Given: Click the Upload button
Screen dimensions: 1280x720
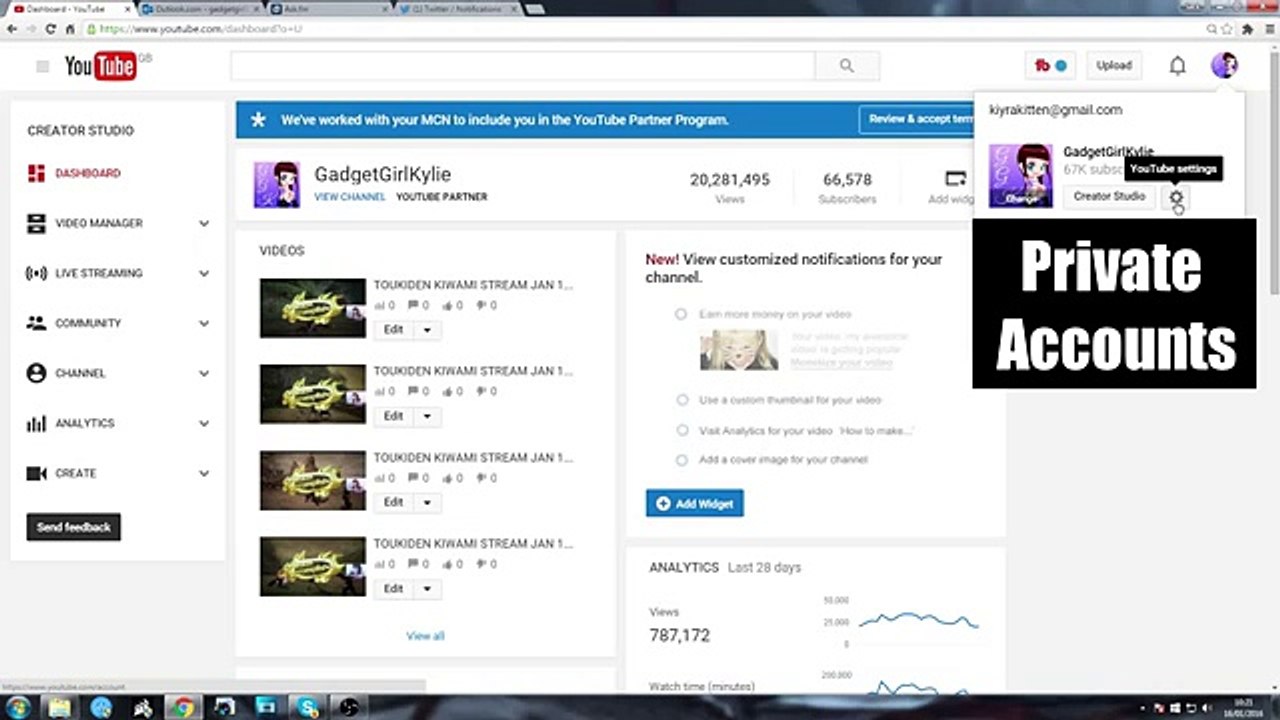Looking at the screenshot, I should [1114, 66].
